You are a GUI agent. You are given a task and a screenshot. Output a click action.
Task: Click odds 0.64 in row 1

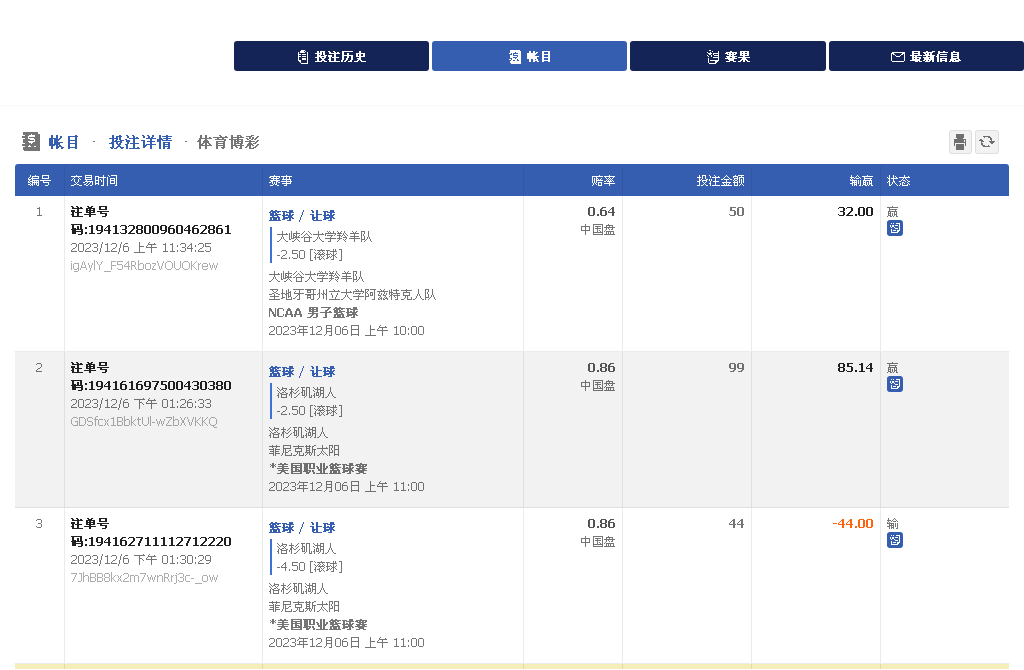[x=601, y=212]
